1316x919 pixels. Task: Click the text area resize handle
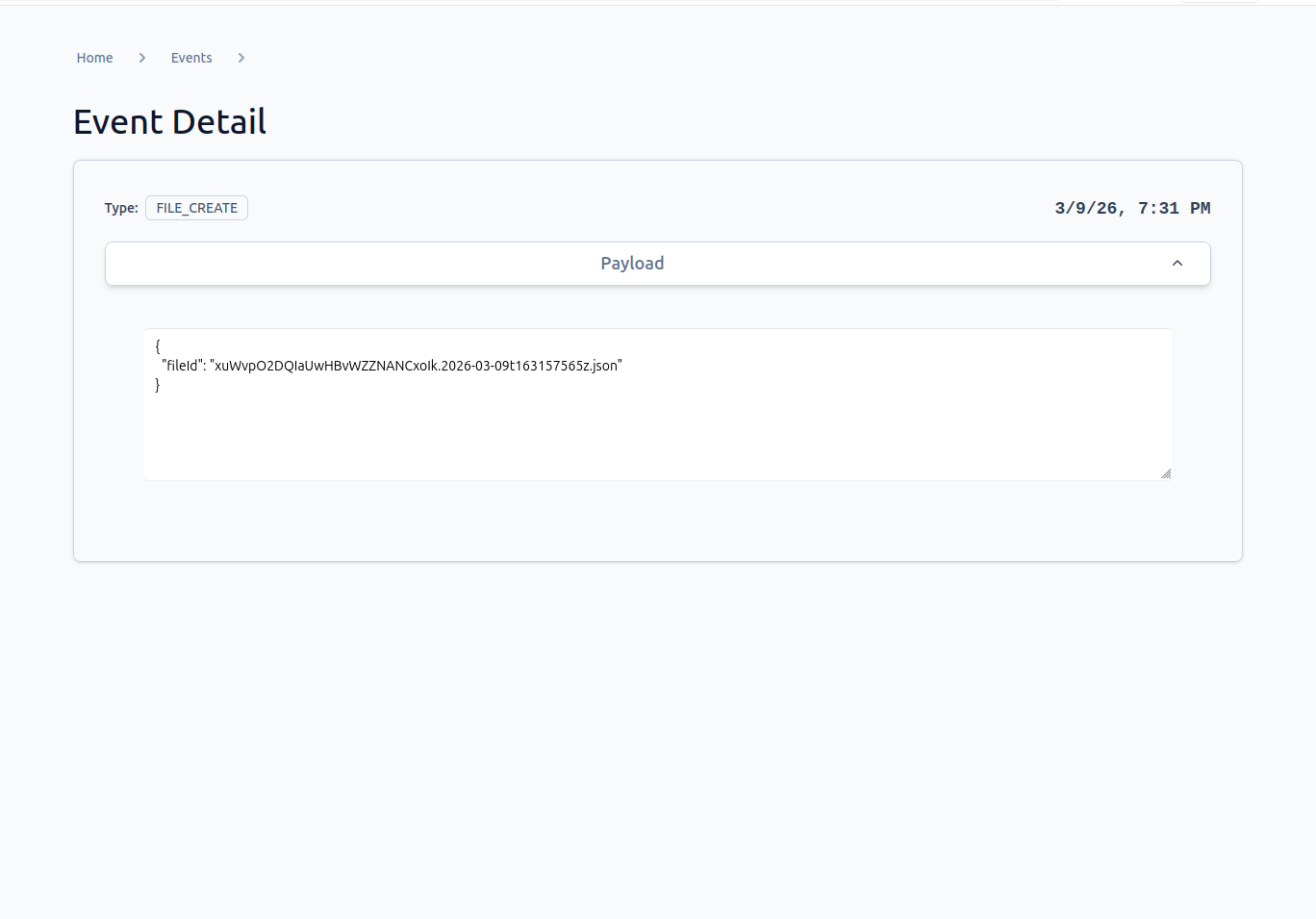pyautogui.click(x=1166, y=473)
